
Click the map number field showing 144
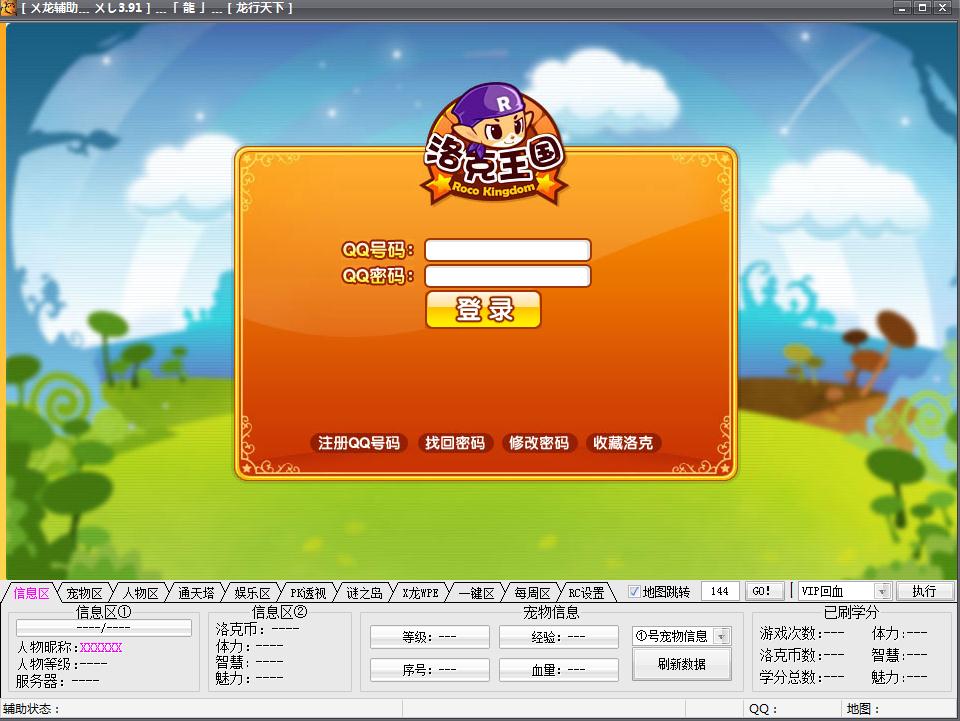tap(720, 591)
